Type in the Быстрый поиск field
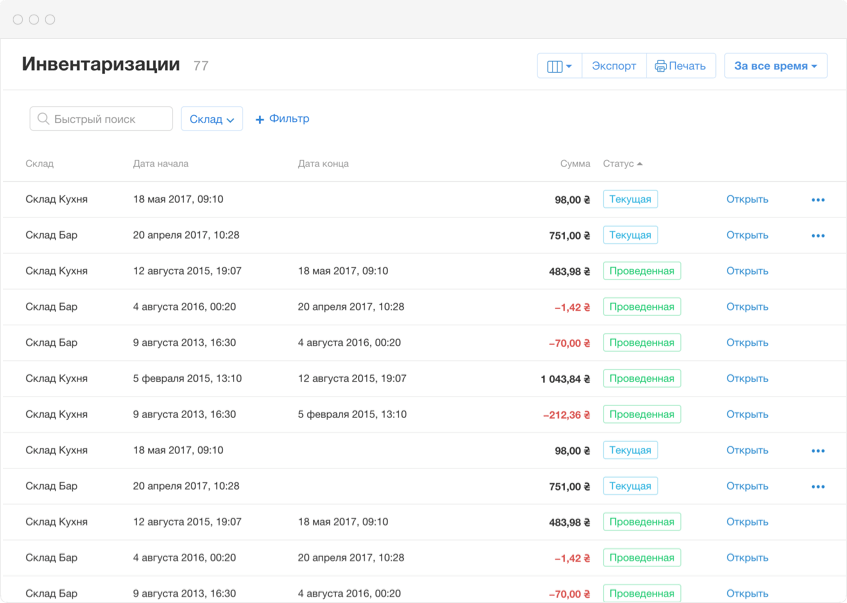Screen dimensions: 847x603 click(x=108, y=119)
